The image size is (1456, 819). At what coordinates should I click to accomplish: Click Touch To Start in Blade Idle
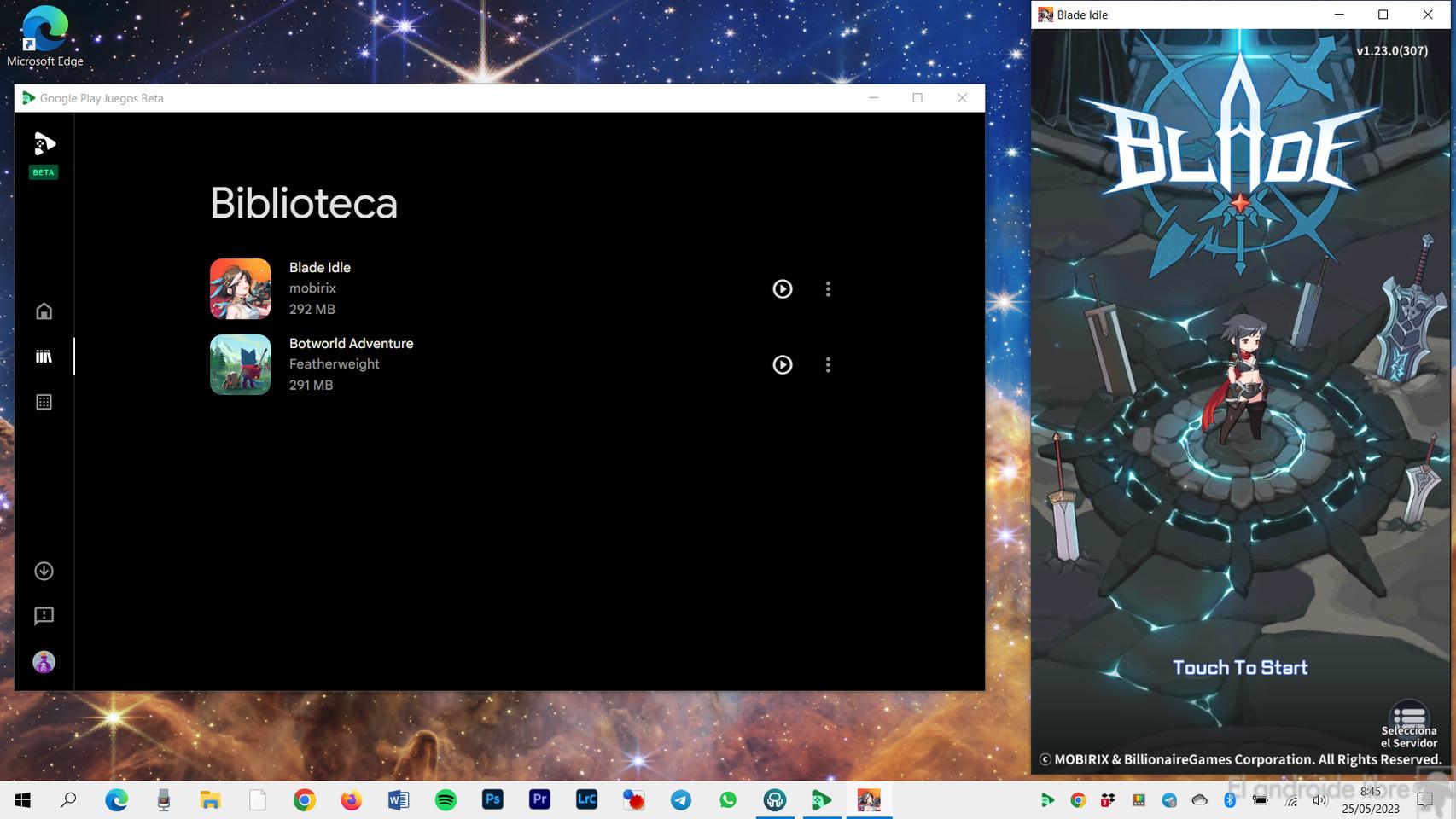(x=1240, y=668)
